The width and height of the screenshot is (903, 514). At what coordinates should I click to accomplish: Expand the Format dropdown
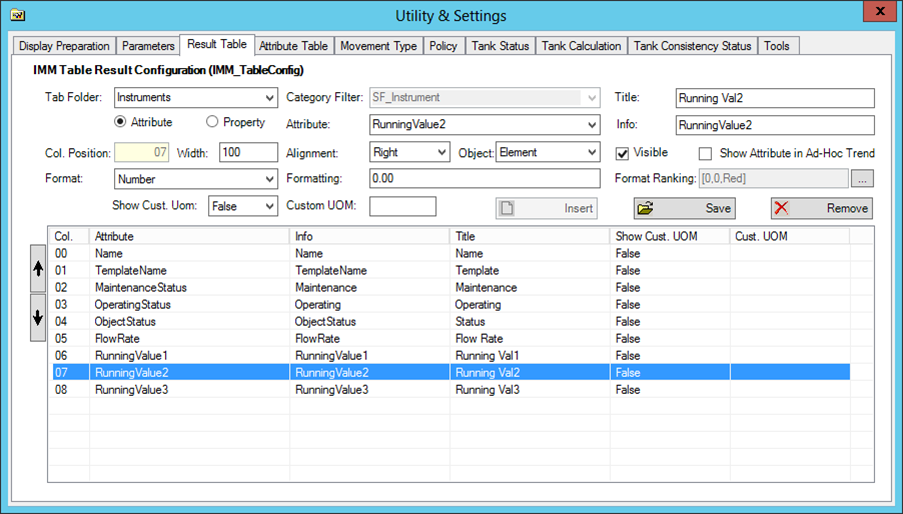click(x=270, y=180)
